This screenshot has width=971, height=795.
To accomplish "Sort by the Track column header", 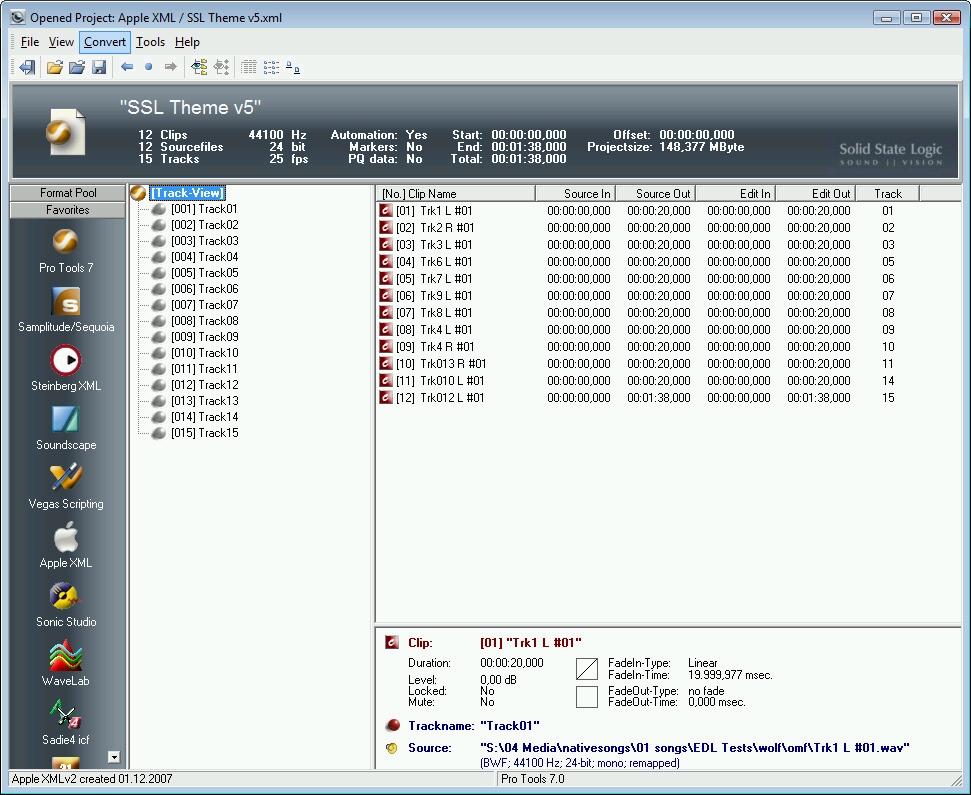I will pos(887,194).
